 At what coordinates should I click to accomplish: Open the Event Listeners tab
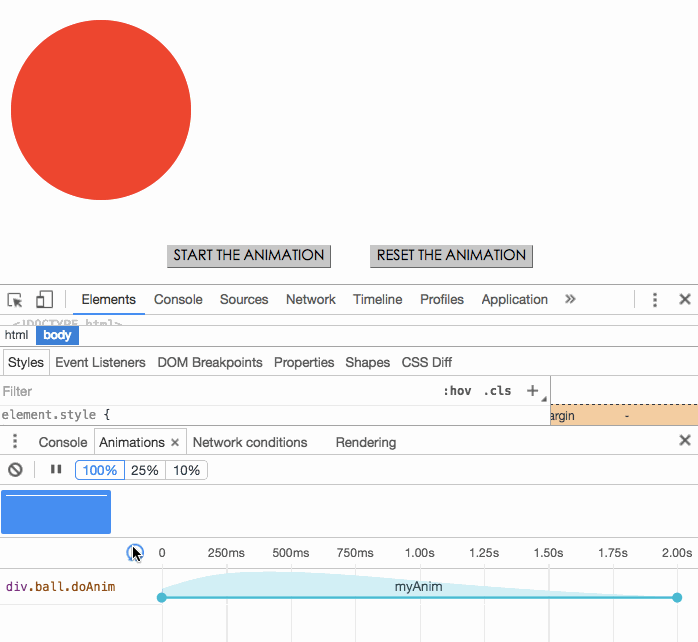coord(100,362)
